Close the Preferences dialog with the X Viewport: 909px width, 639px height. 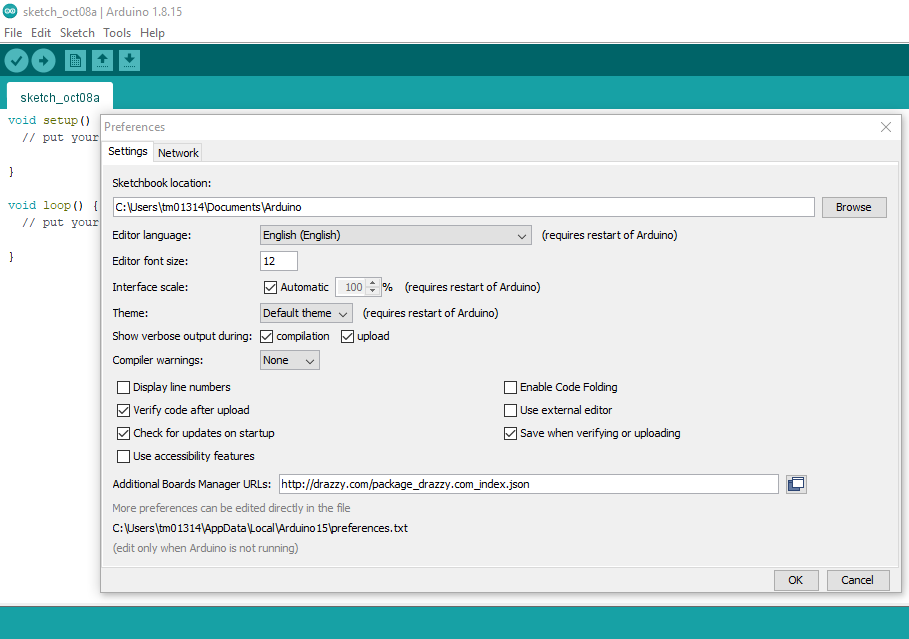(x=885, y=127)
